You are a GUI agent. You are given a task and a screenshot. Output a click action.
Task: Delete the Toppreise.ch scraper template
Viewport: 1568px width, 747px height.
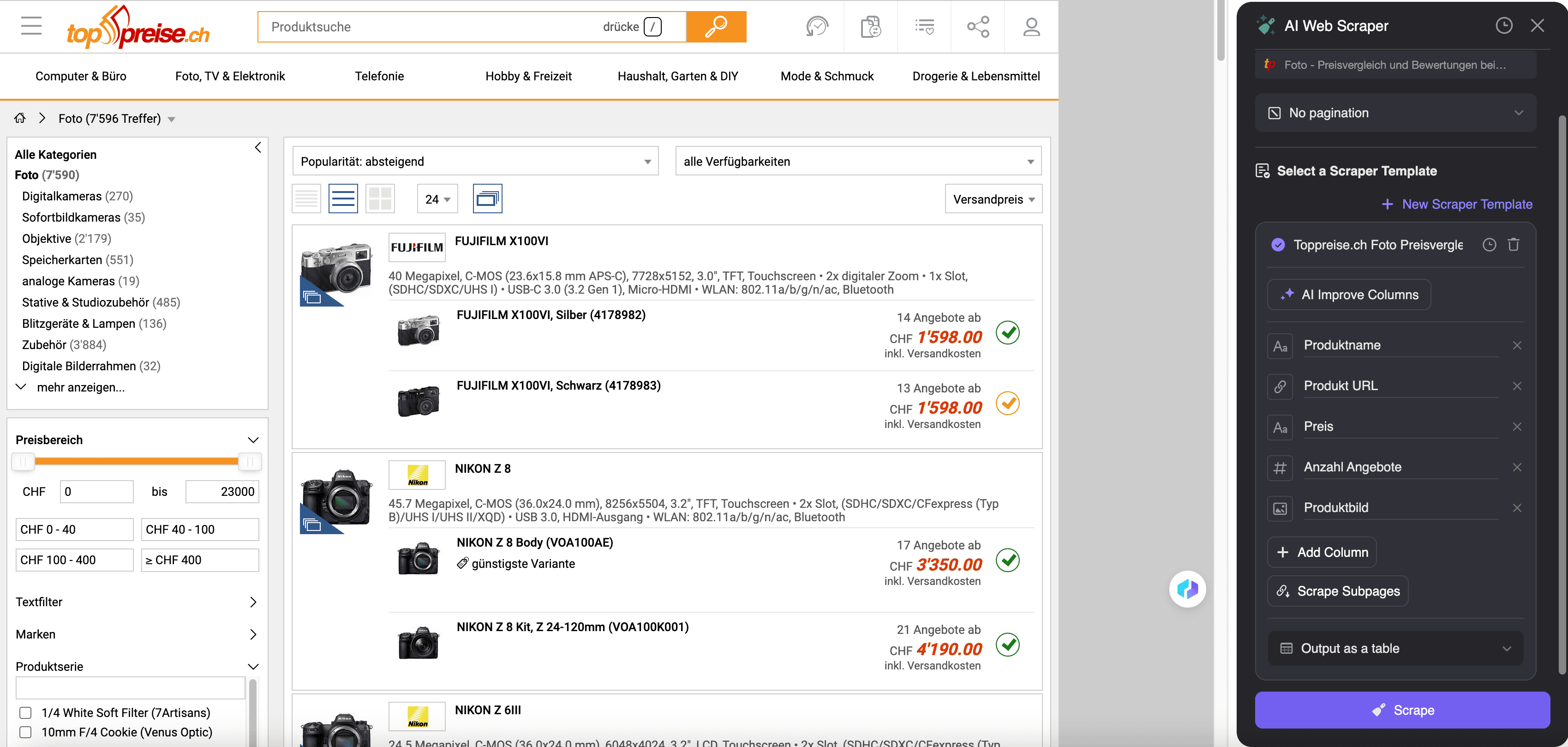(1513, 245)
